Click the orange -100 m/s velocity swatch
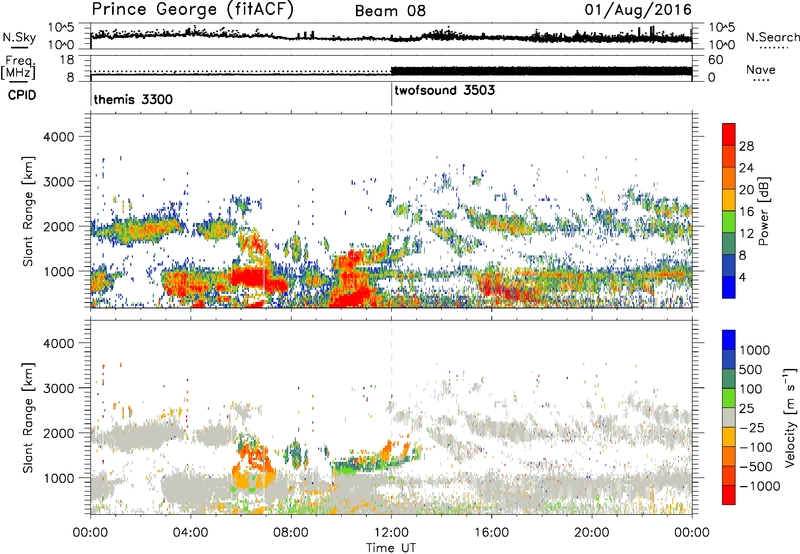The image size is (800, 554). [x=729, y=457]
